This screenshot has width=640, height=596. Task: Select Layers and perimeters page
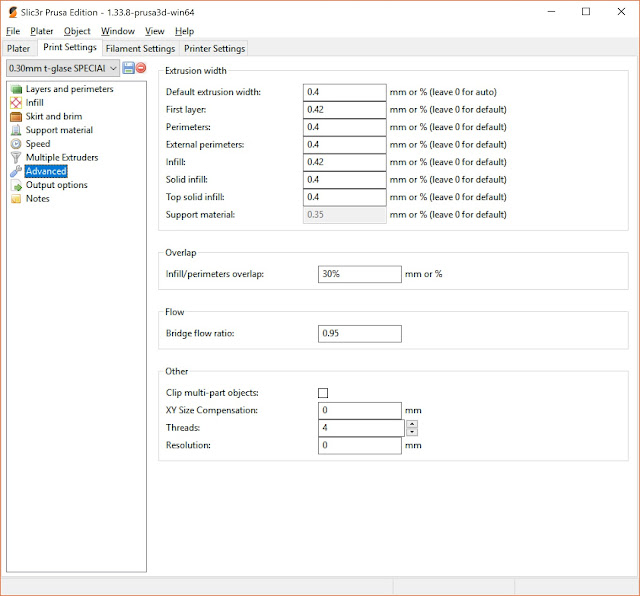pyautogui.click(x=69, y=89)
